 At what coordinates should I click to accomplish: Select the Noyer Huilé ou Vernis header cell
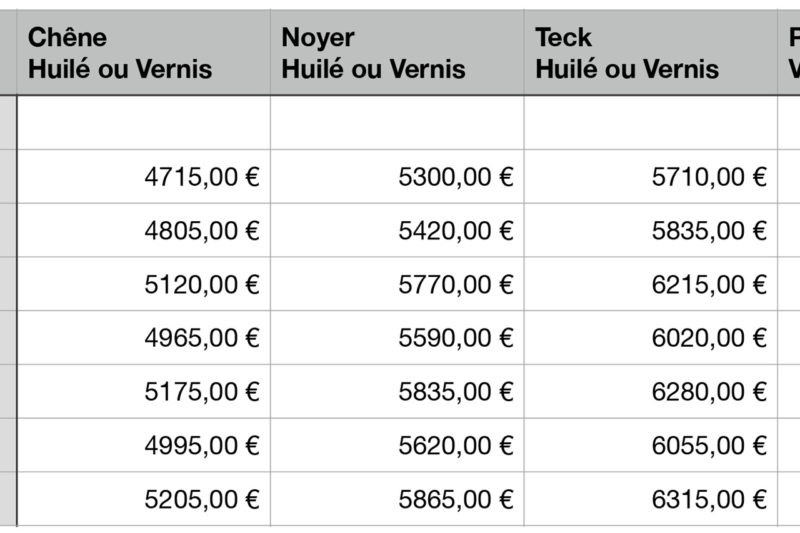tap(397, 53)
